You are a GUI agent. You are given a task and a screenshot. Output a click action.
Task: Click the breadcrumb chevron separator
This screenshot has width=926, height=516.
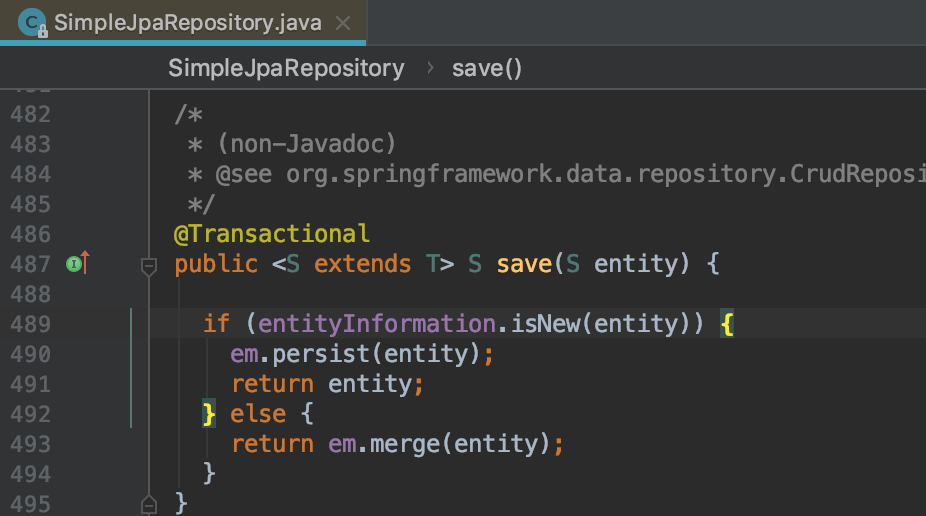tap(430, 68)
